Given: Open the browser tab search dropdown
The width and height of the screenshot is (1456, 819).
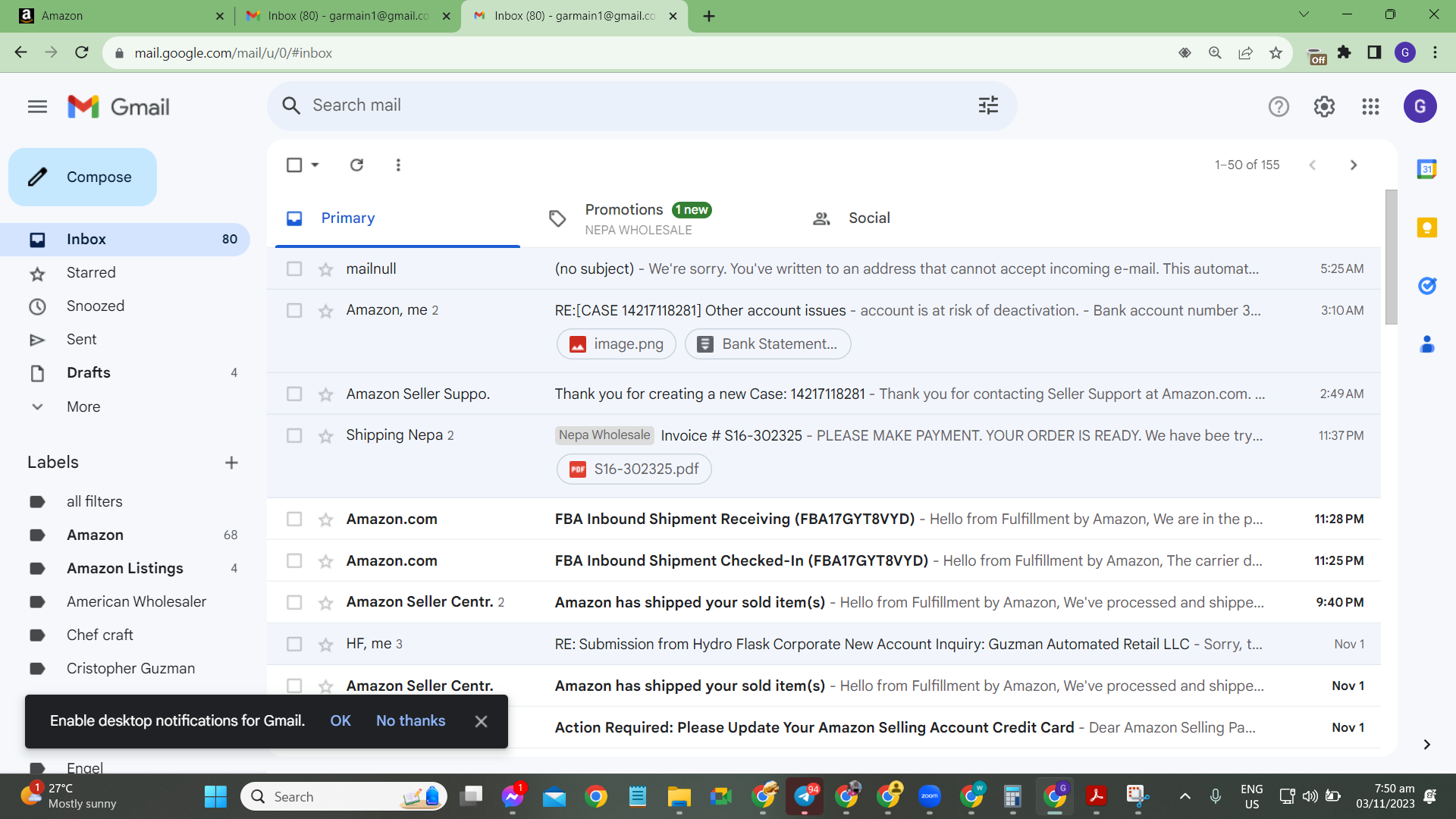Looking at the screenshot, I should click(x=1304, y=14).
